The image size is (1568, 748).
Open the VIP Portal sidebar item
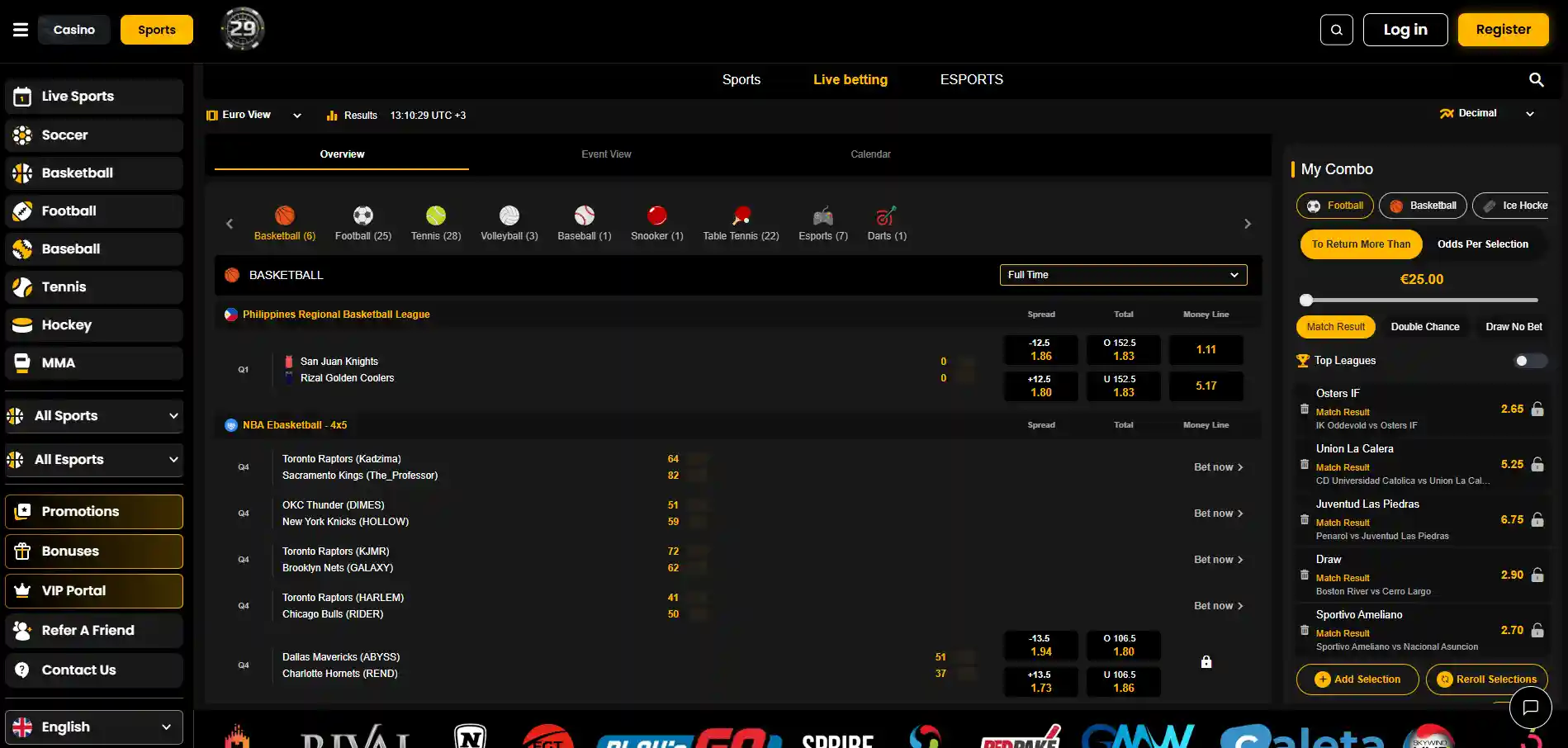[94, 591]
